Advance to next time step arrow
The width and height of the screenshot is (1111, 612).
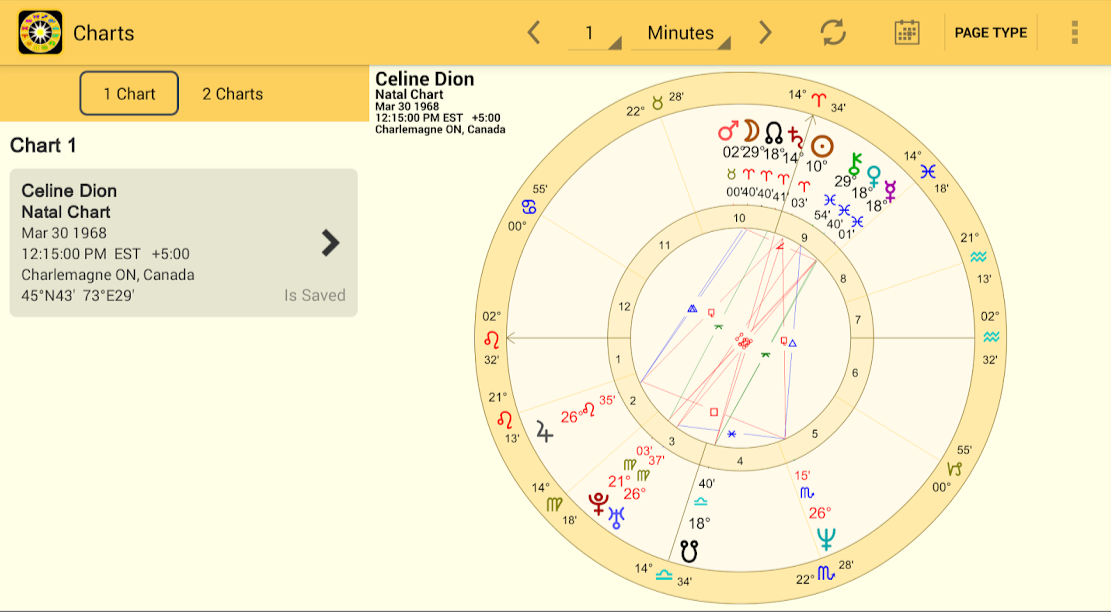765,33
